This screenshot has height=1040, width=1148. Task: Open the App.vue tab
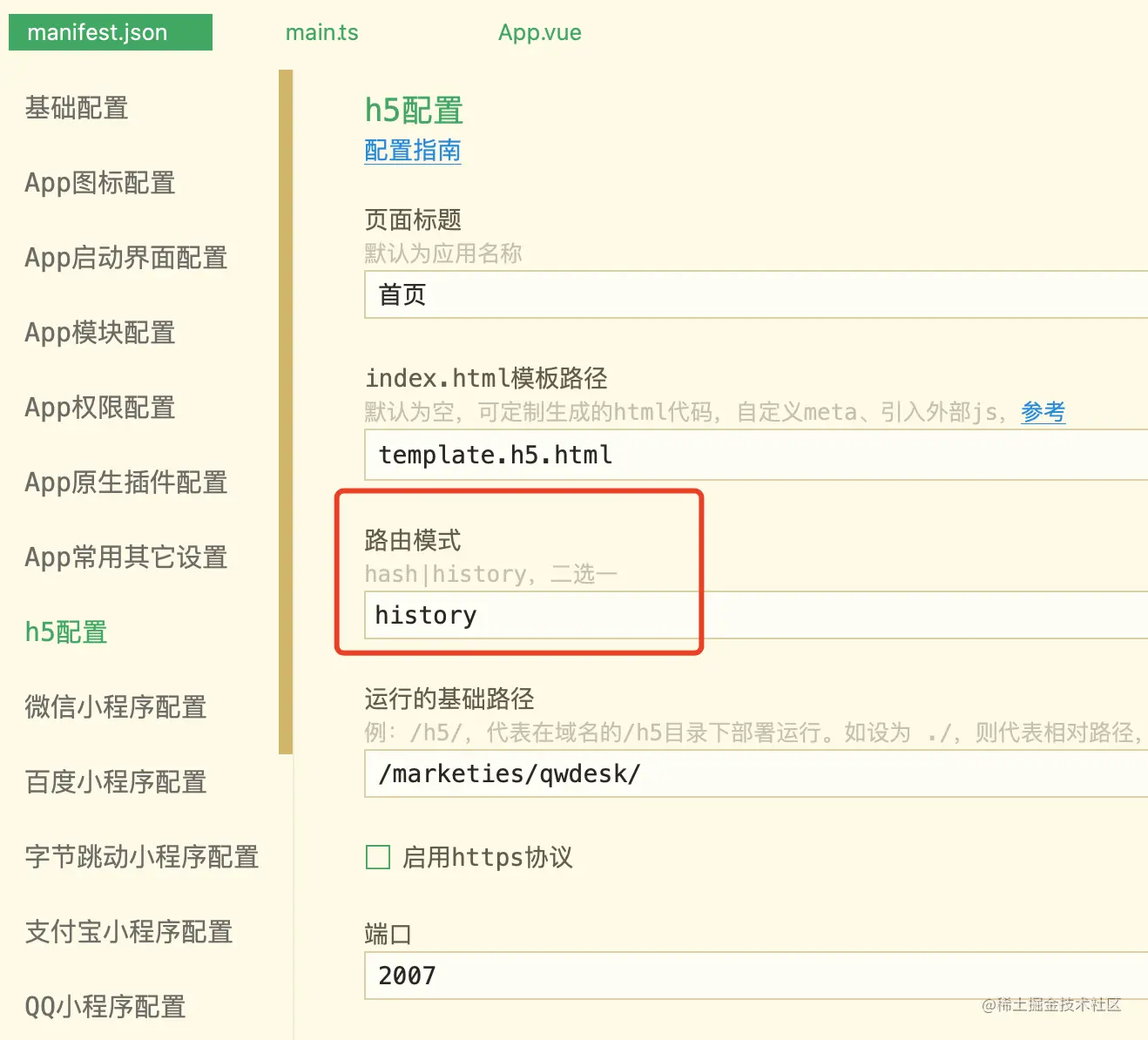pos(540,32)
